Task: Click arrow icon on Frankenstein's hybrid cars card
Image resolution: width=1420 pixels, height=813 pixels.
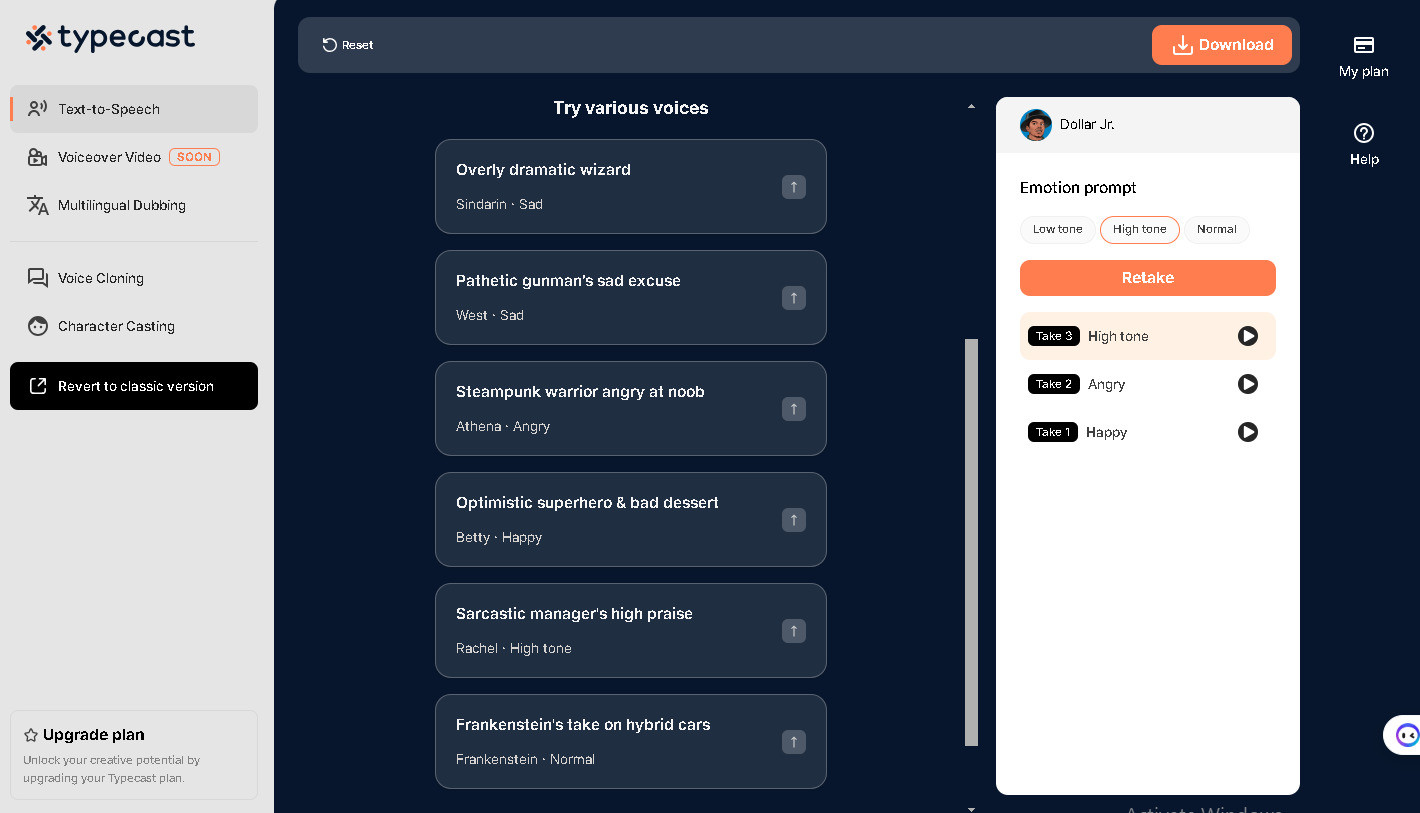Action: pyautogui.click(x=793, y=741)
